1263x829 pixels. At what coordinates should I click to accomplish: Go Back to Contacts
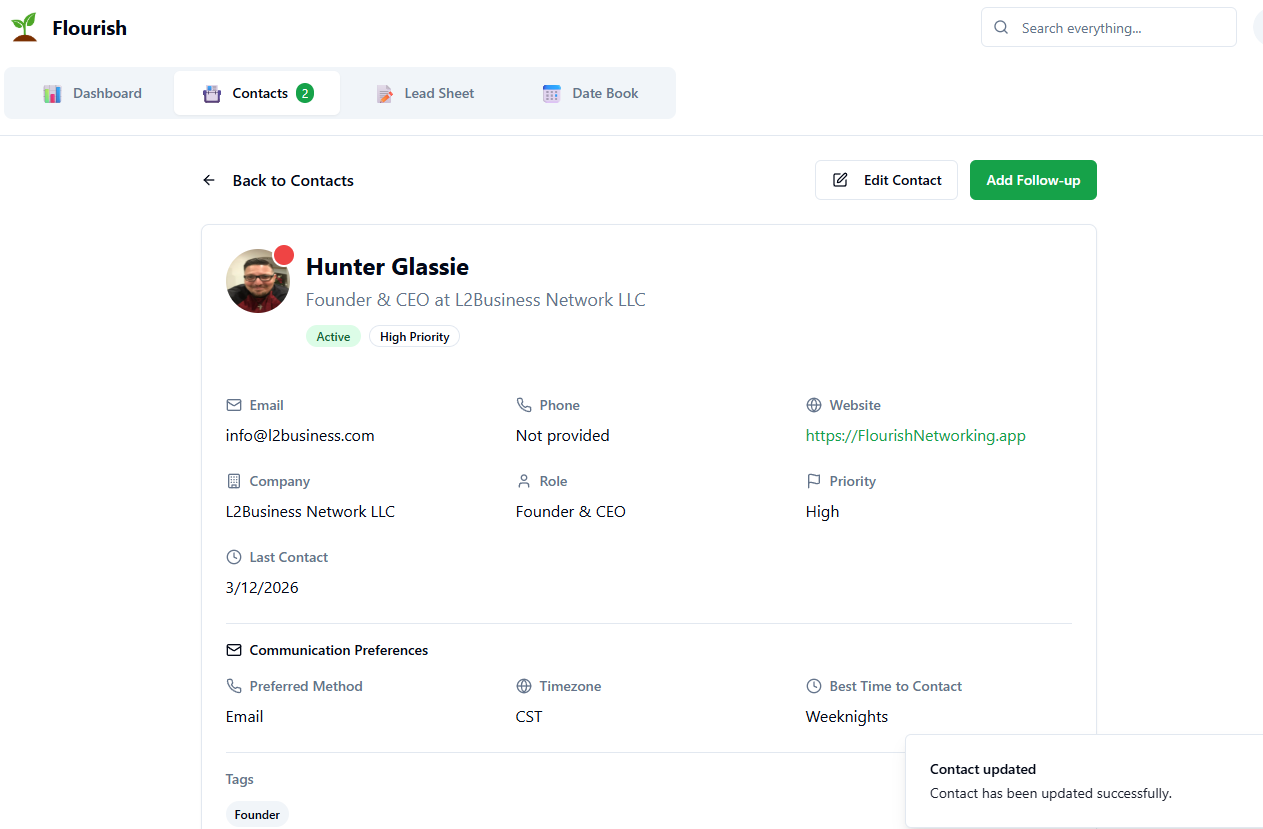tap(278, 180)
